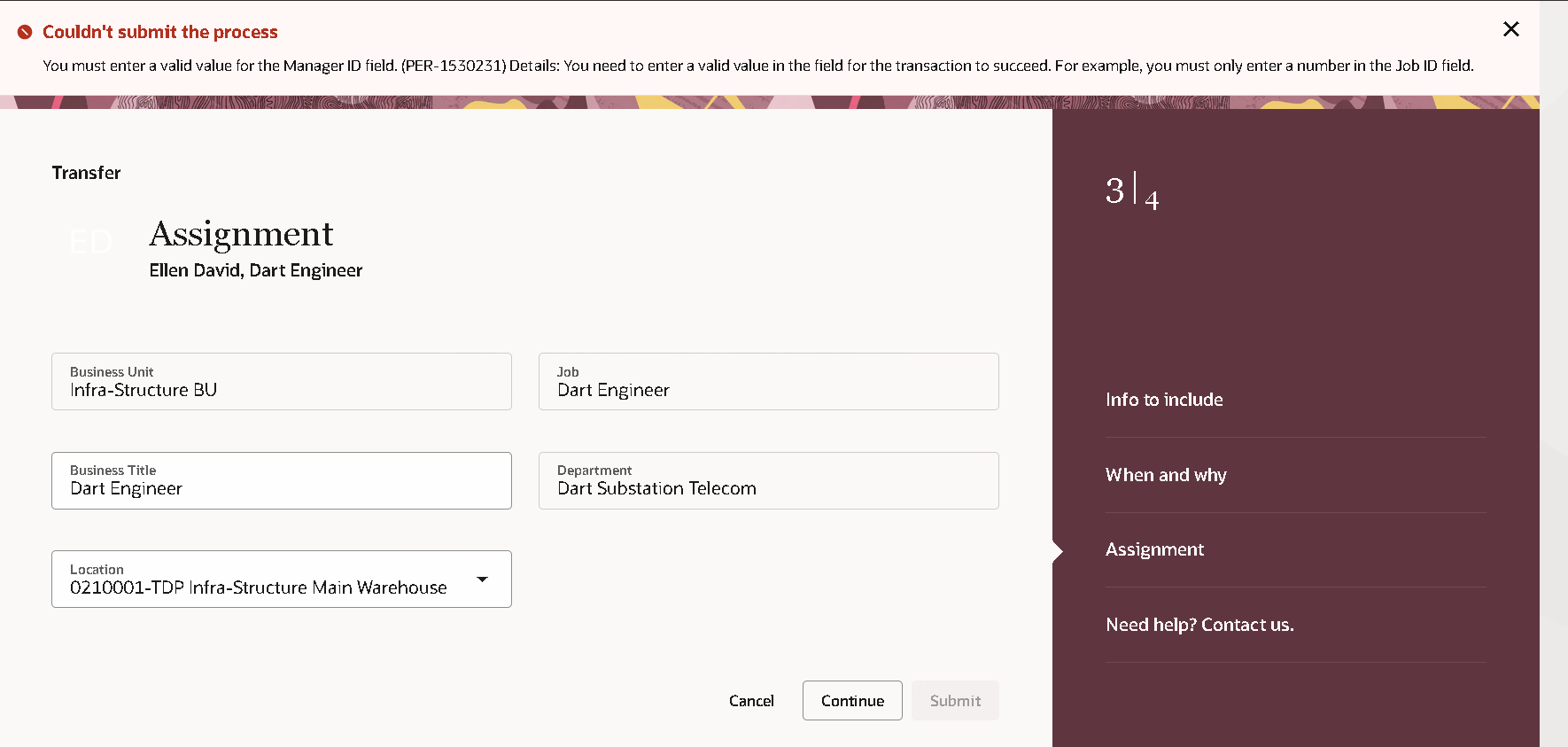Click the ED avatar initials
The width and height of the screenshot is (1568, 747).
point(91,242)
